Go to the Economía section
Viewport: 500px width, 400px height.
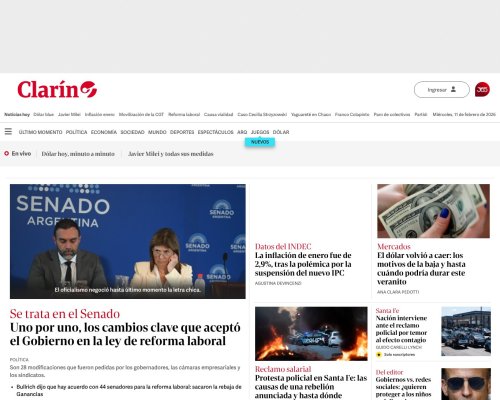[x=104, y=132]
